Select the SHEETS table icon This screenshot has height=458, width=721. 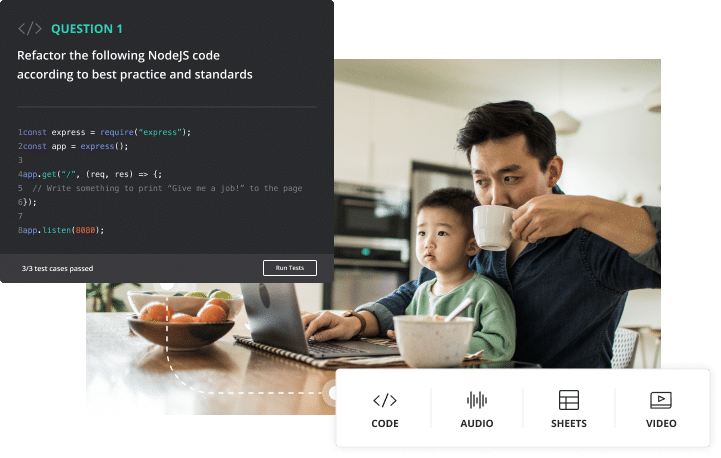tap(569, 400)
